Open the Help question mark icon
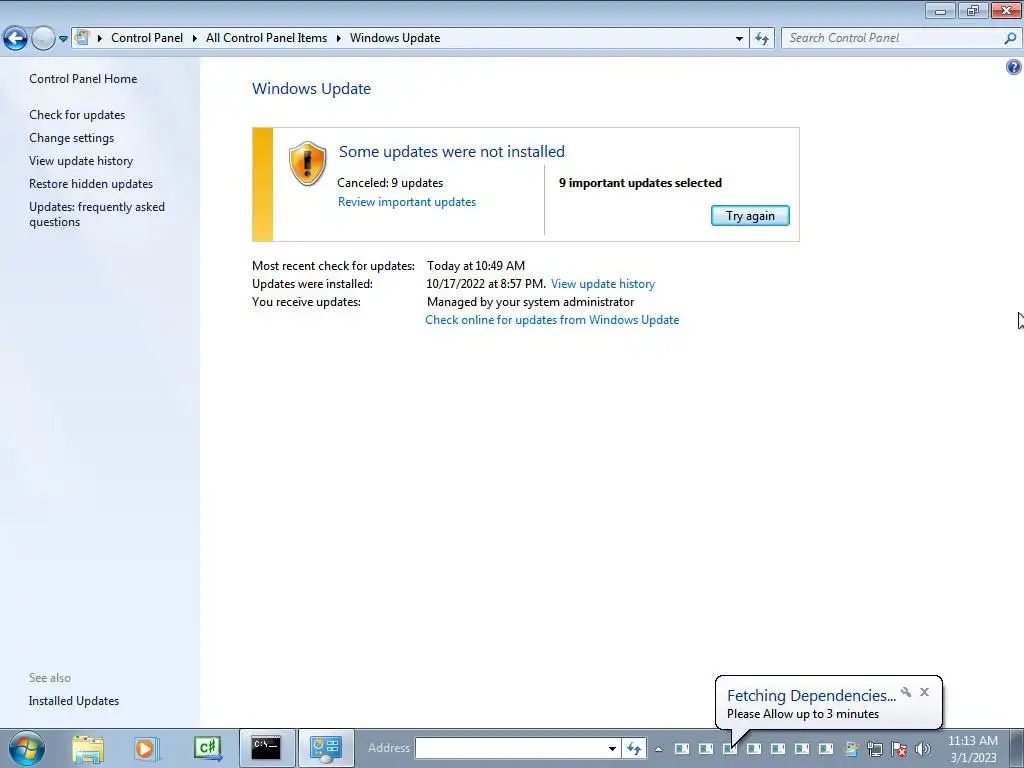The width and height of the screenshot is (1024, 768). pos(1014,67)
